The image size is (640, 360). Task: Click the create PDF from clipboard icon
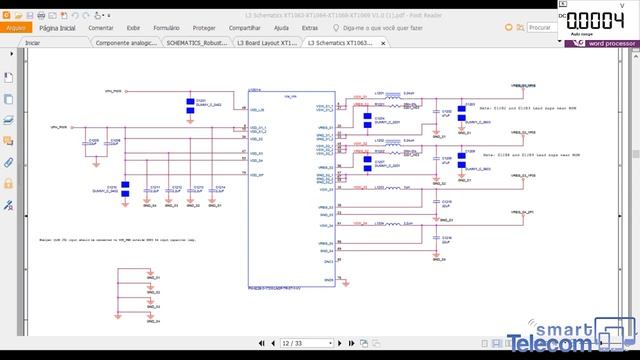[x=64, y=16]
